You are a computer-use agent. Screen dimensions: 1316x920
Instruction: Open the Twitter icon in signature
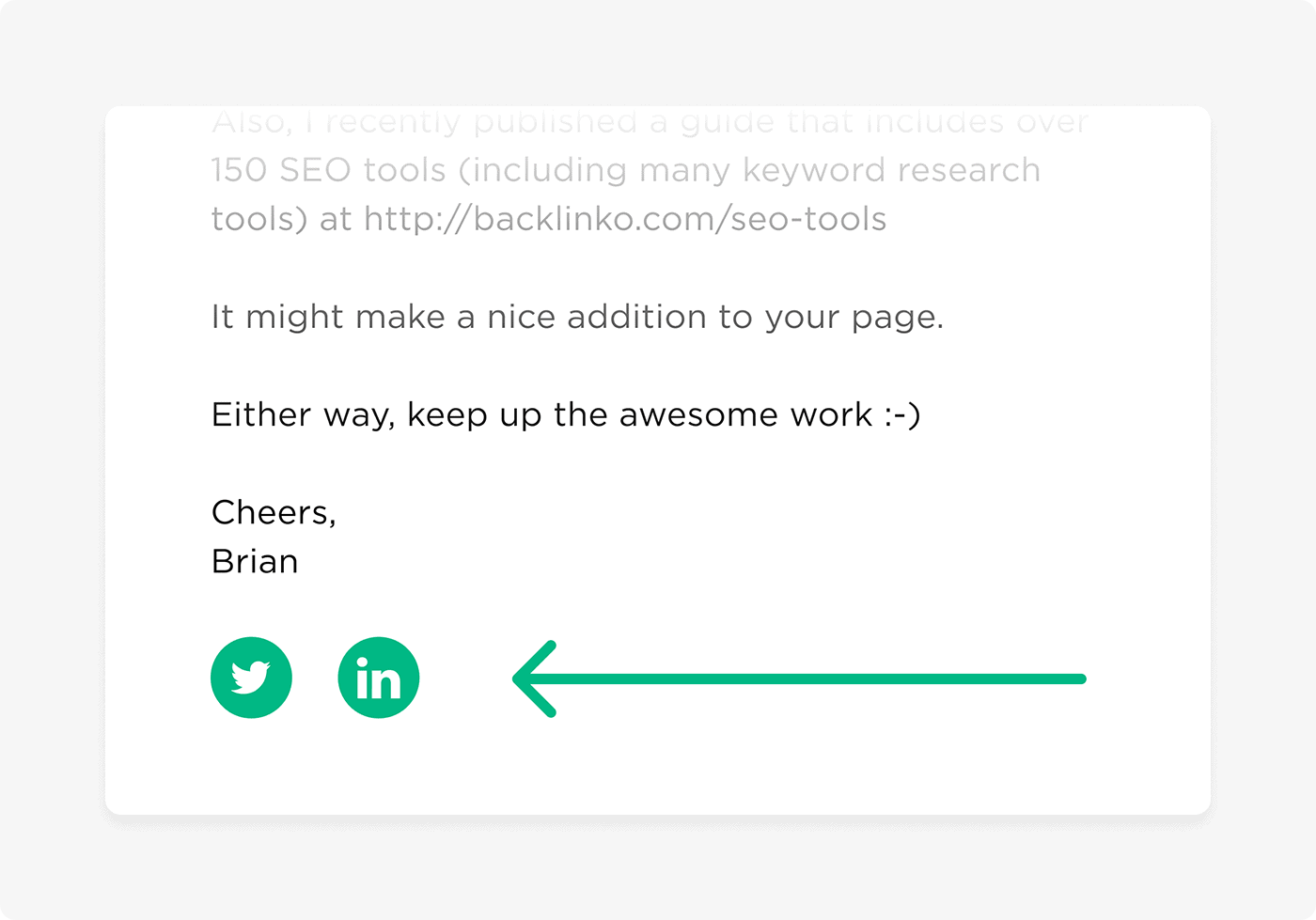tap(251, 678)
